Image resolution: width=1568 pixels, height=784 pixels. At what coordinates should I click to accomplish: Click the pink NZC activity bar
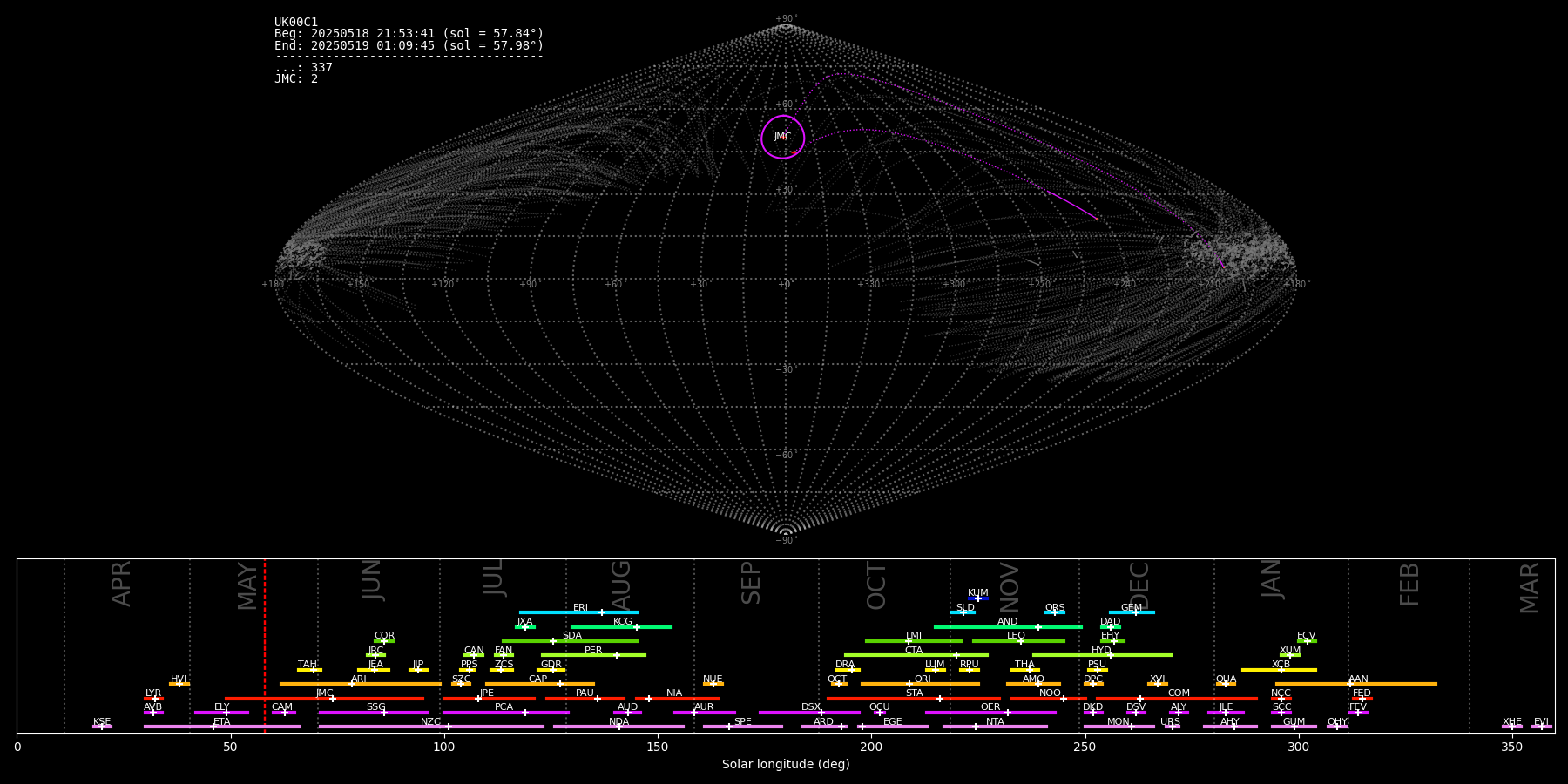[431, 727]
